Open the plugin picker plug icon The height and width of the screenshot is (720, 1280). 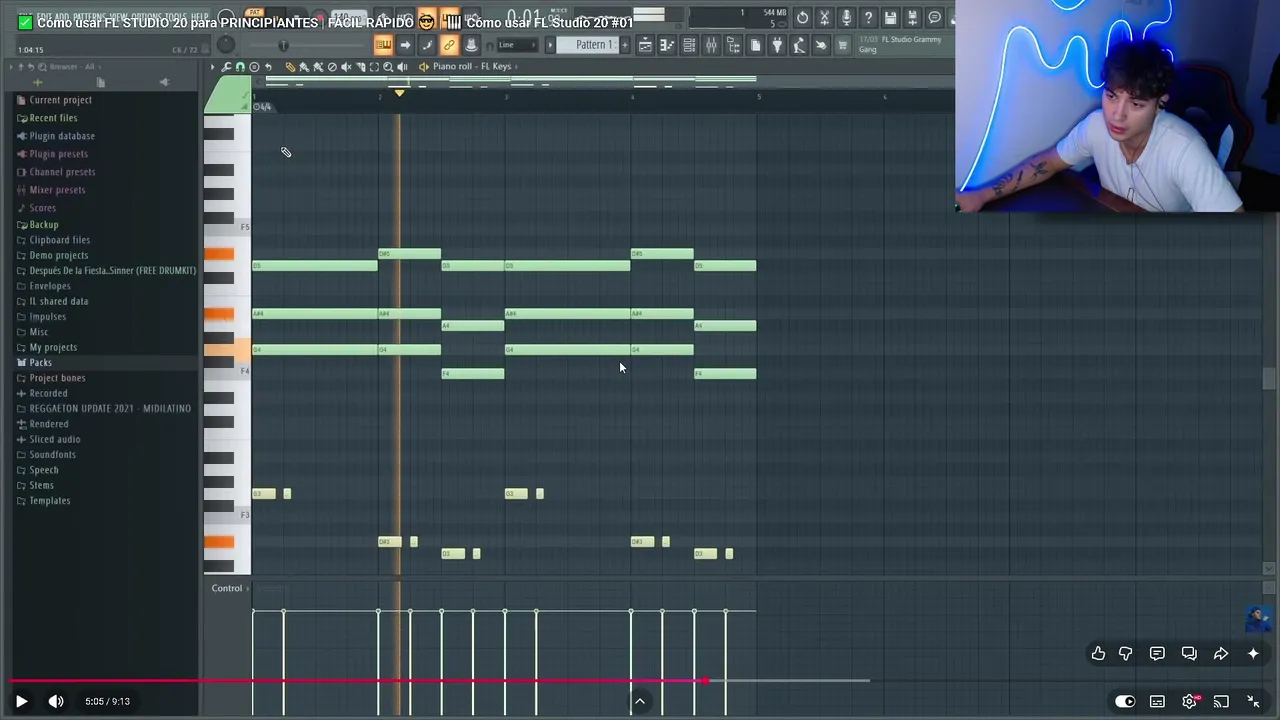tap(777, 45)
